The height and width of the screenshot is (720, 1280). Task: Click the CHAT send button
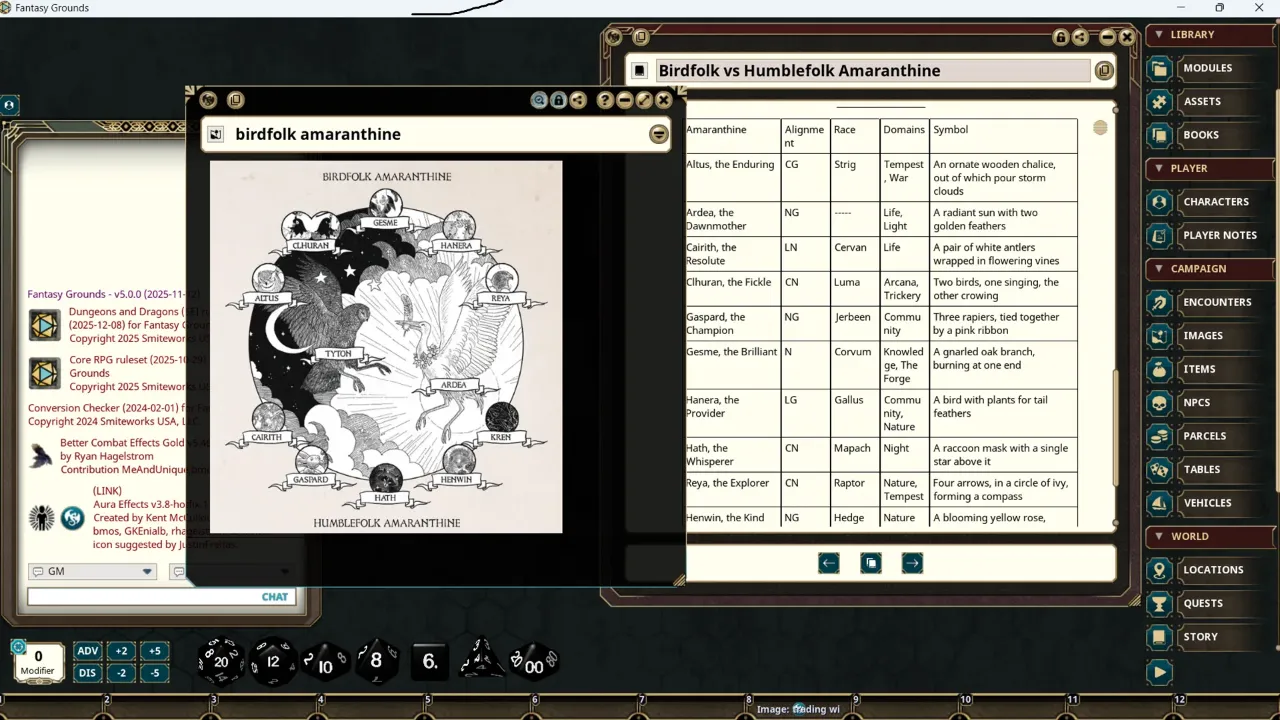[275, 597]
